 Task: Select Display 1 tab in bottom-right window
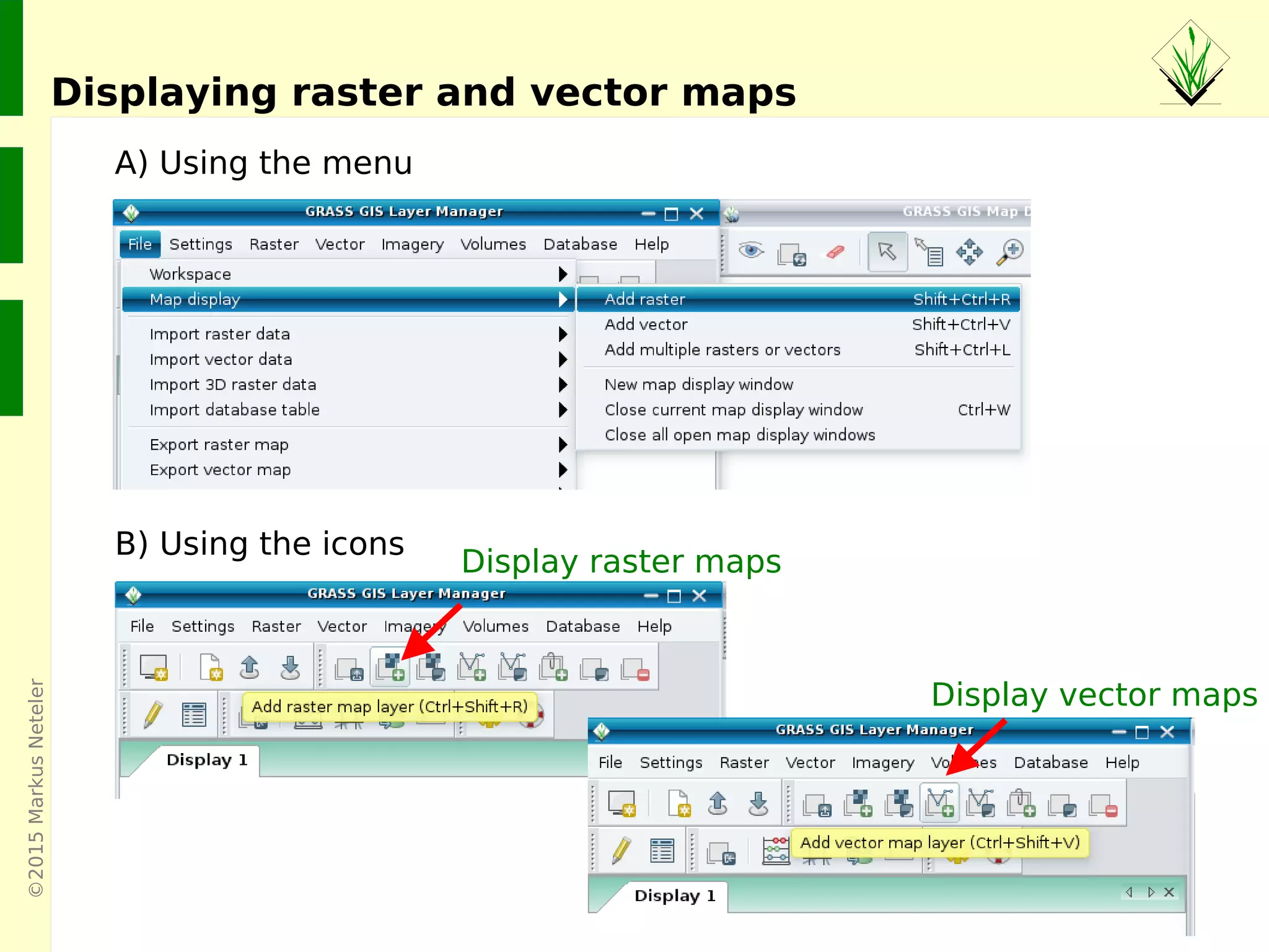coord(675,896)
